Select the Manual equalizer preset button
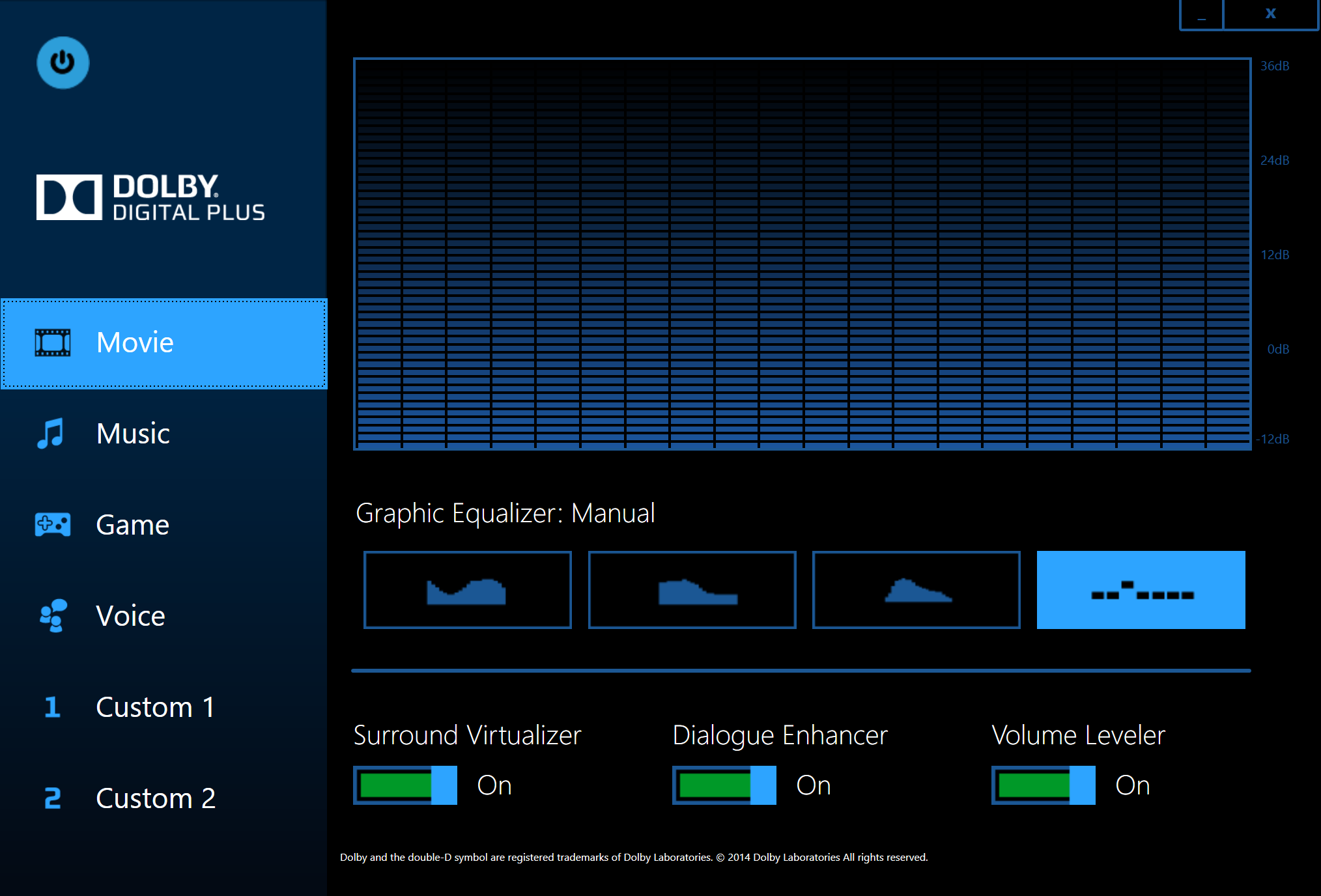This screenshot has width=1321, height=896. (x=1141, y=590)
